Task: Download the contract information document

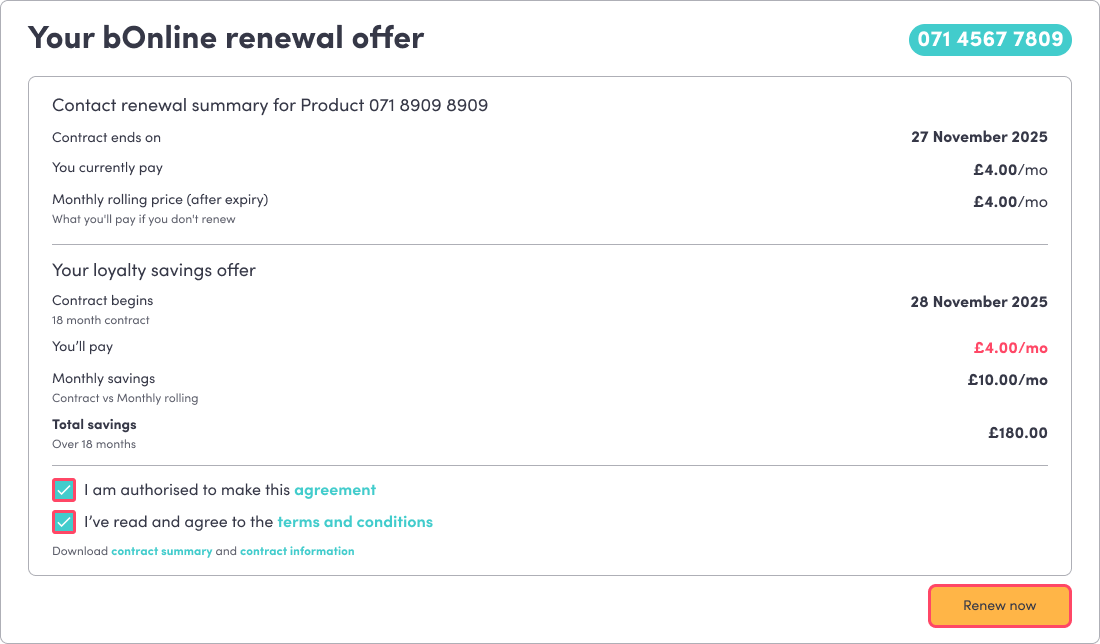Action: click(x=297, y=551)
